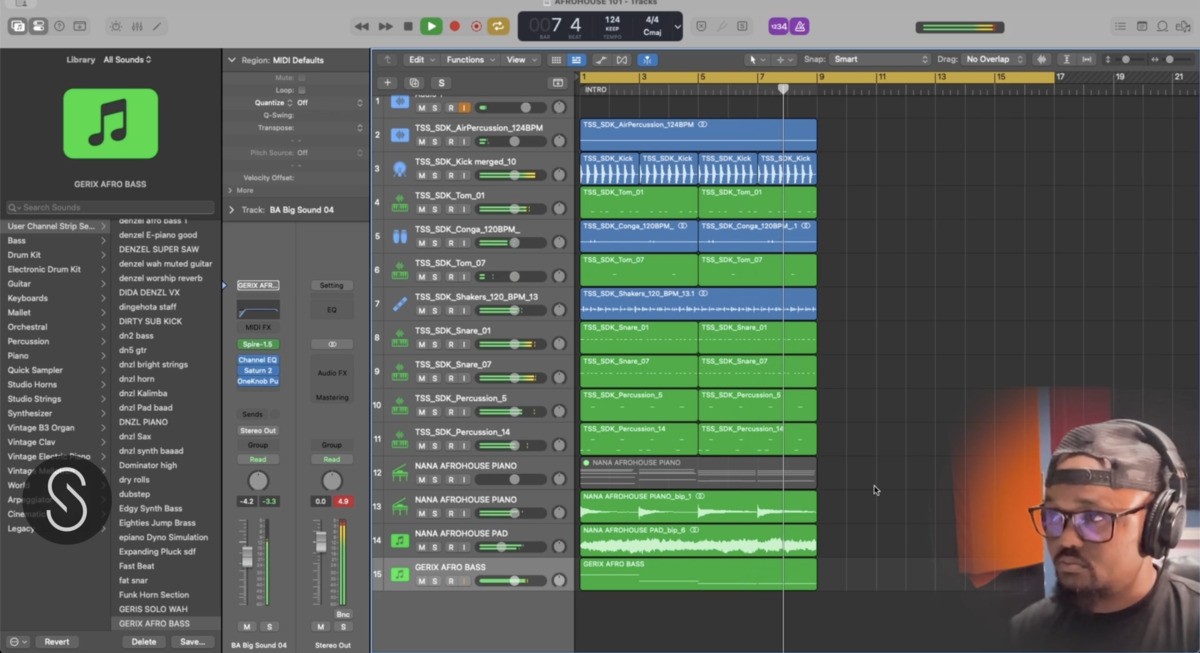Screen dimensions: 1200x653
Task: Open the Drag No Overlap dropdown
Action: pos(993,60)
